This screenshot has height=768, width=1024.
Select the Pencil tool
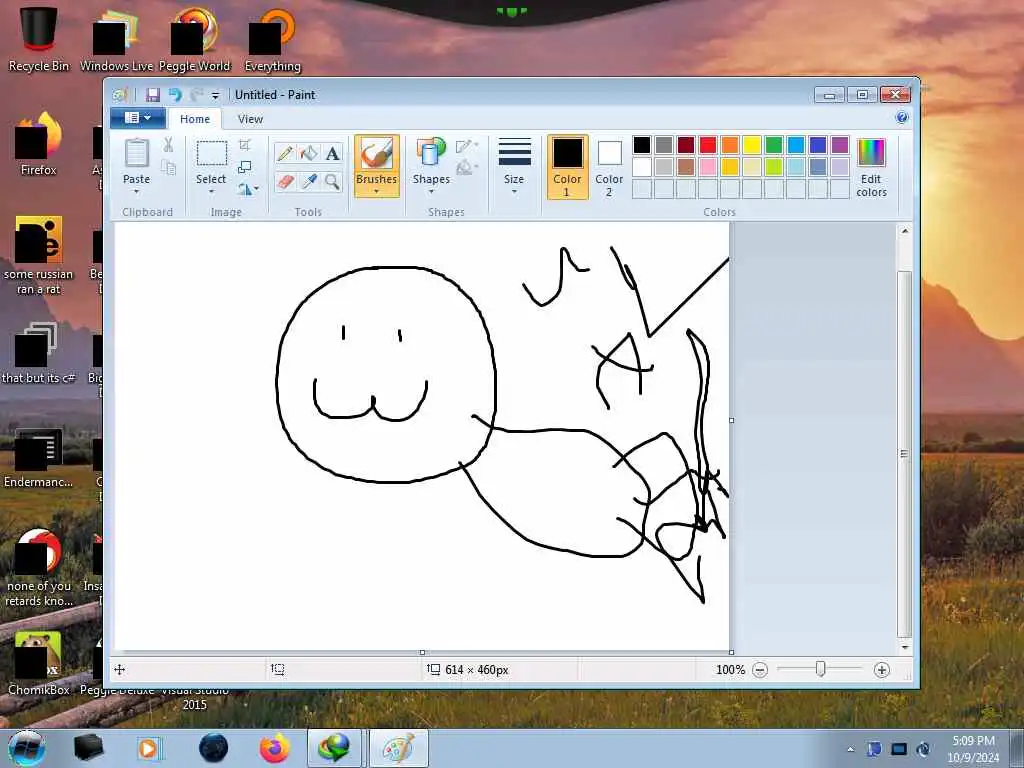point(285,153)
